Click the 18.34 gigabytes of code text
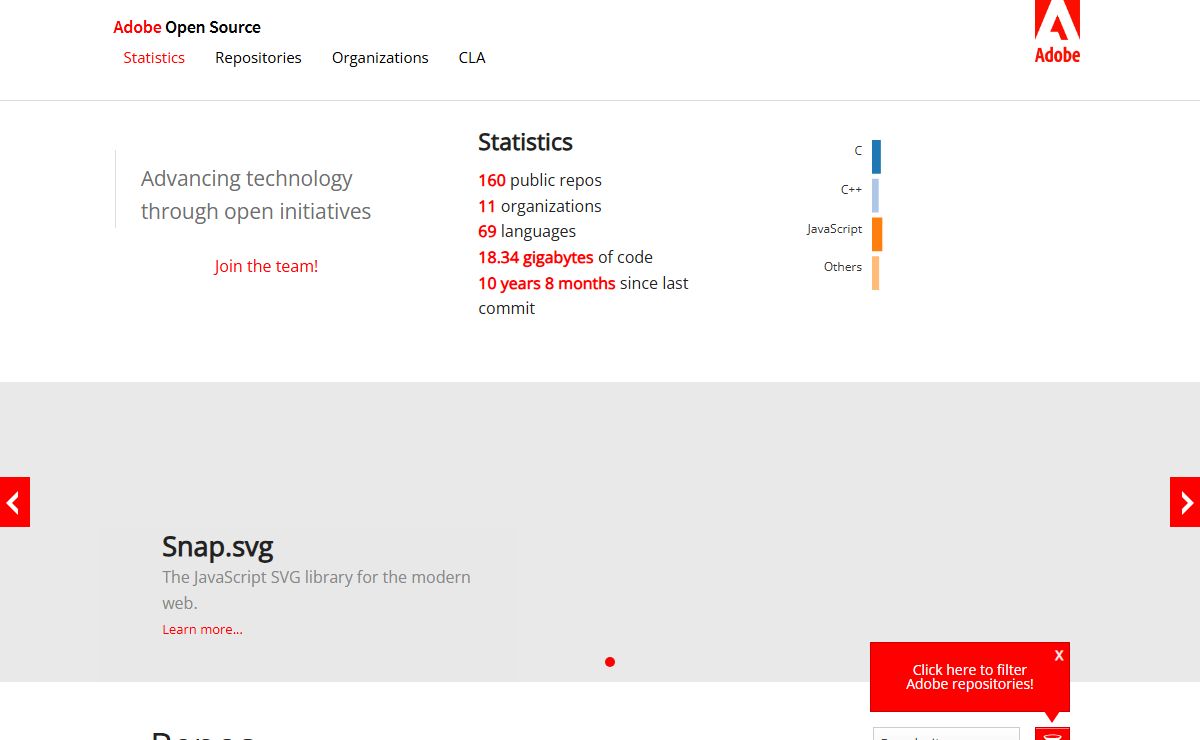 565,257
